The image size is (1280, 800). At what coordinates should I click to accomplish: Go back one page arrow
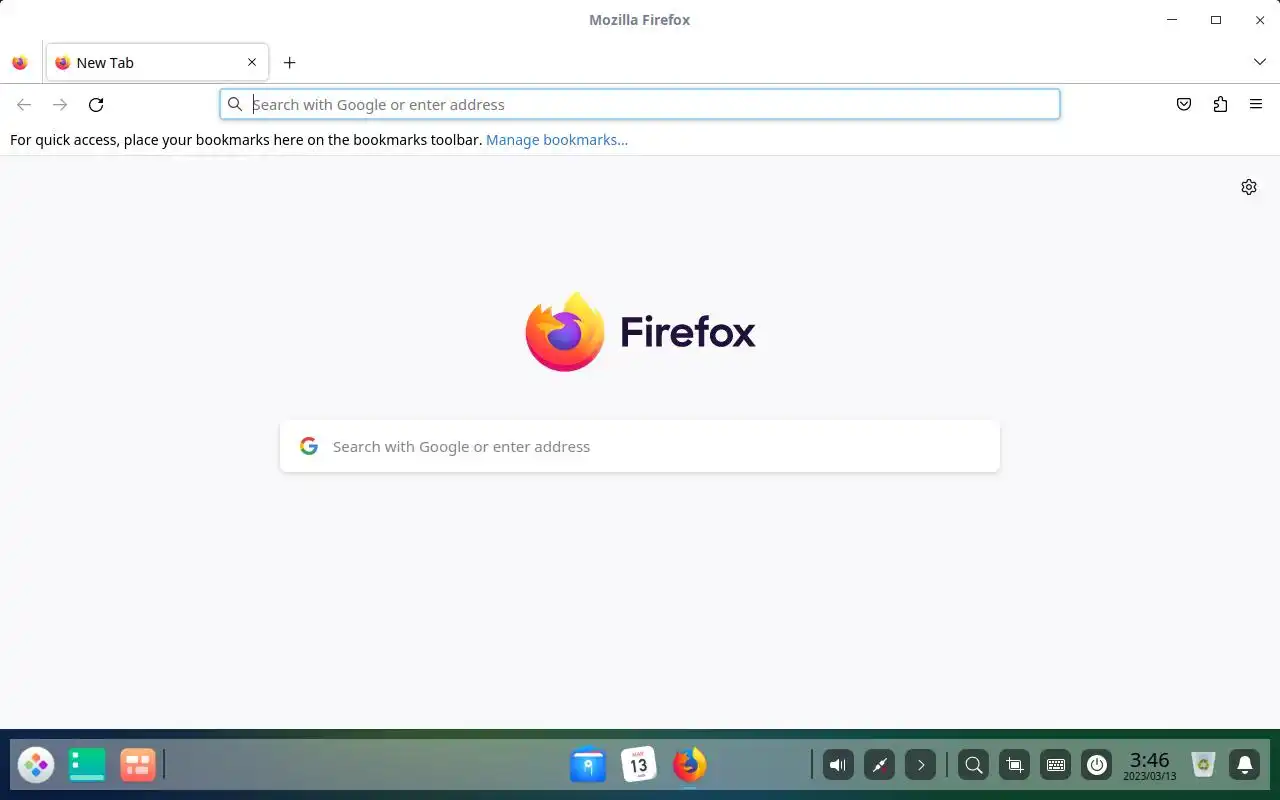click(24, 104)
